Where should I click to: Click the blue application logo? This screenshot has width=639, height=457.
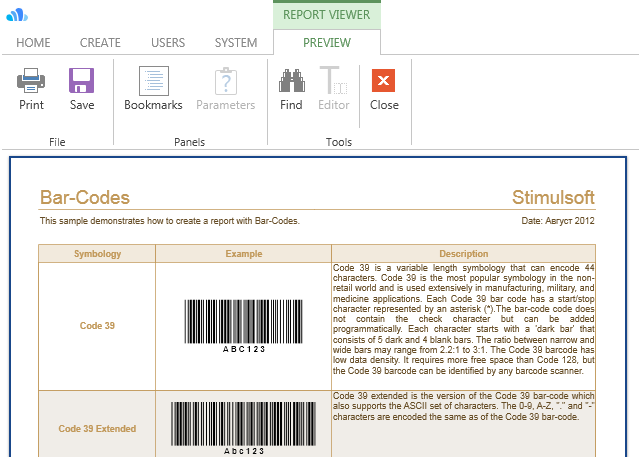coord(17,15)
